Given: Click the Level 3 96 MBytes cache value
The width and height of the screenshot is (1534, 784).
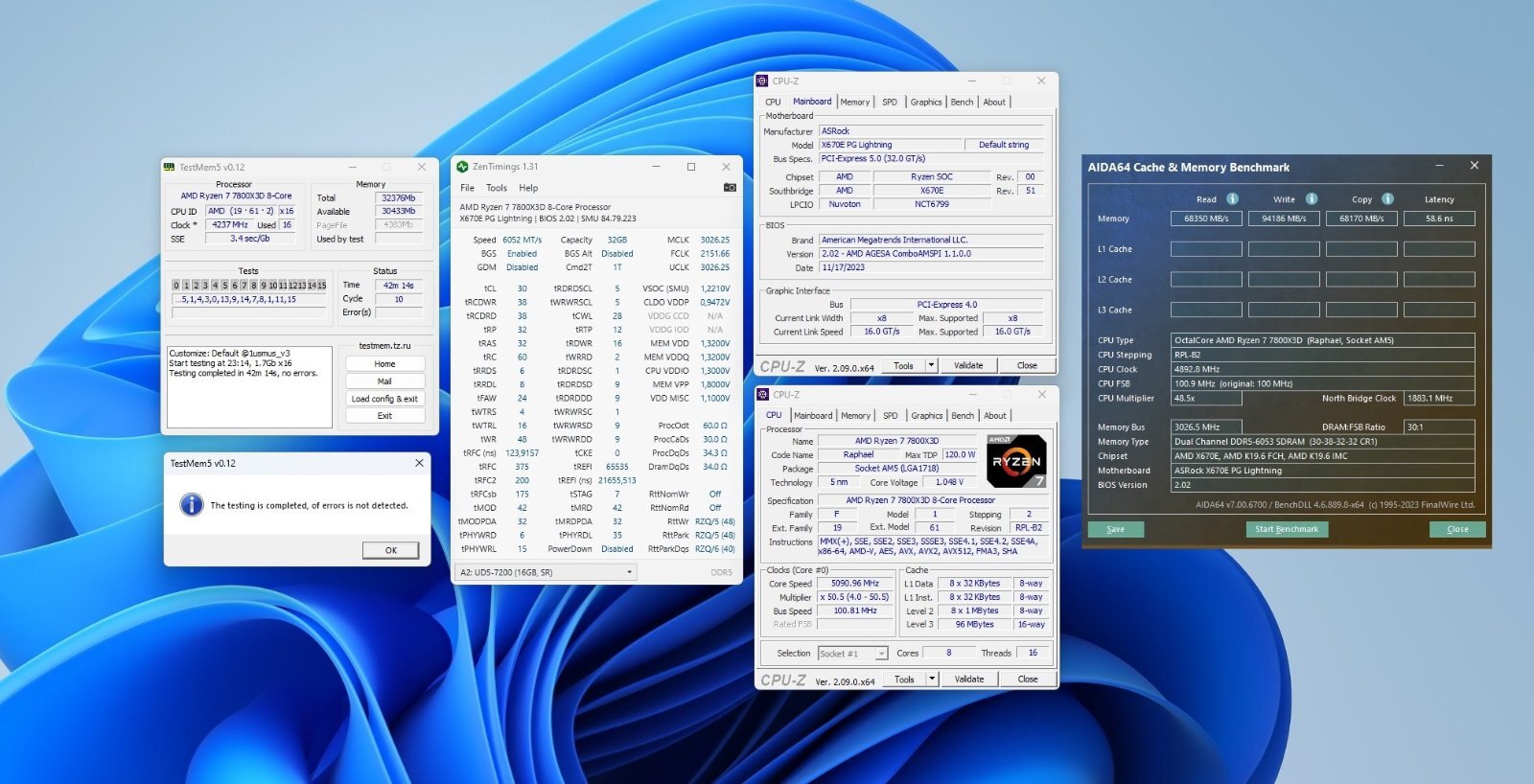Looking at the screenshot, I should click(974, 625).
